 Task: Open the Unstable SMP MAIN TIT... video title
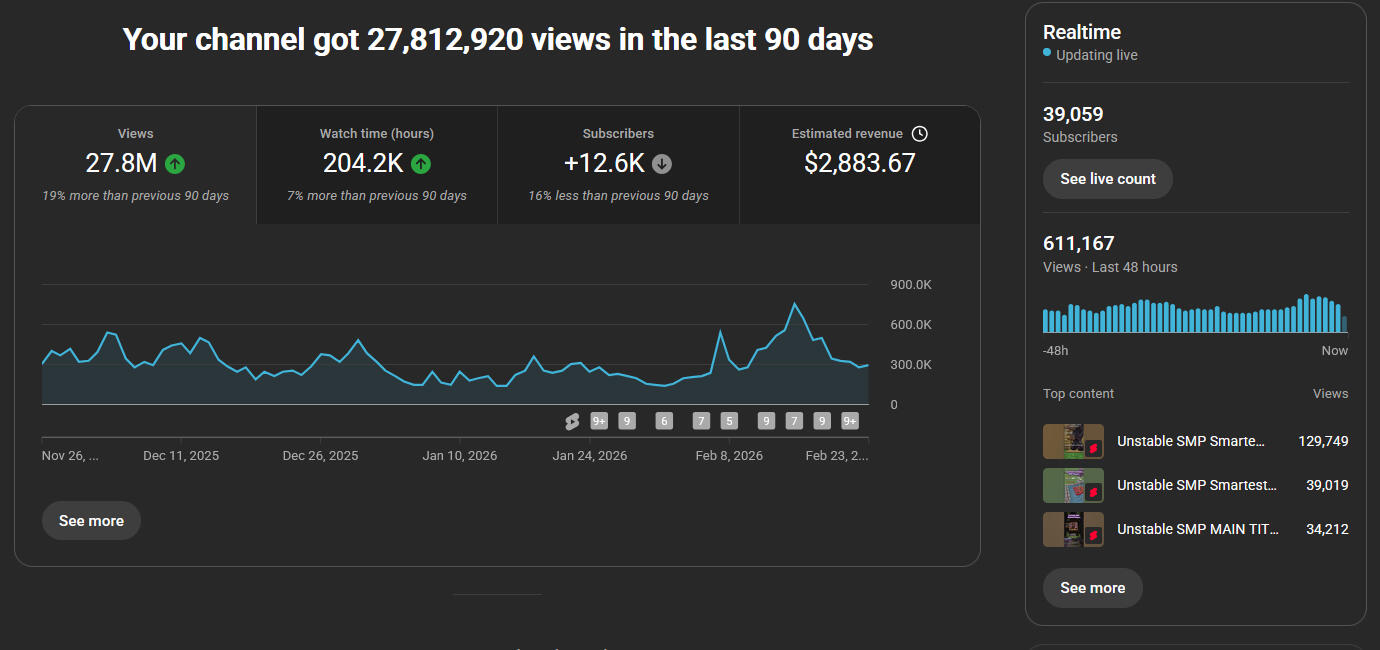tap(1197, 529)
